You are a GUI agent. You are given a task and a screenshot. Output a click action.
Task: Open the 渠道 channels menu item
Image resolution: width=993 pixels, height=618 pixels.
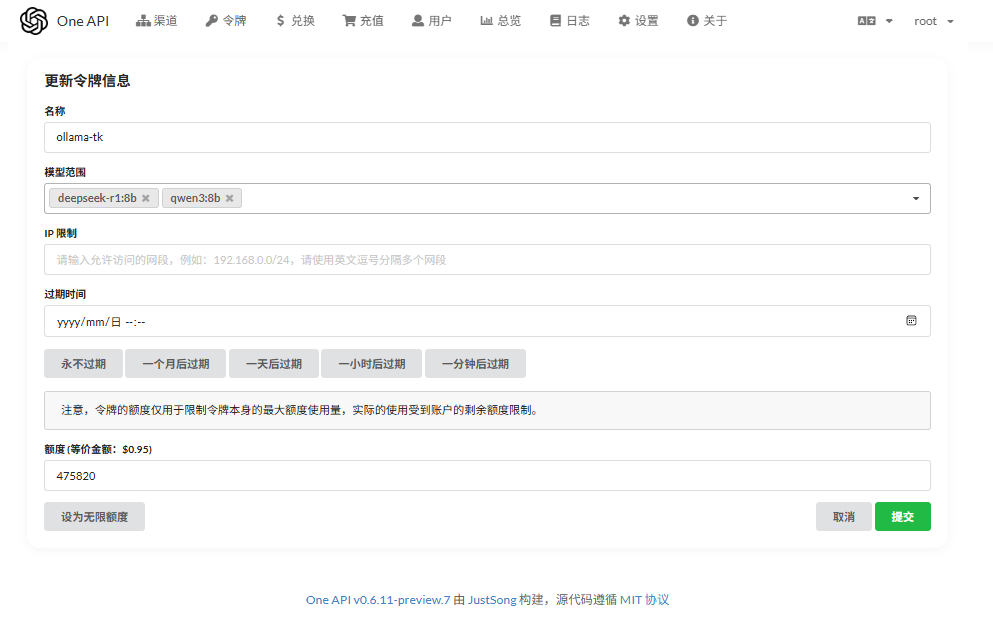156,21
